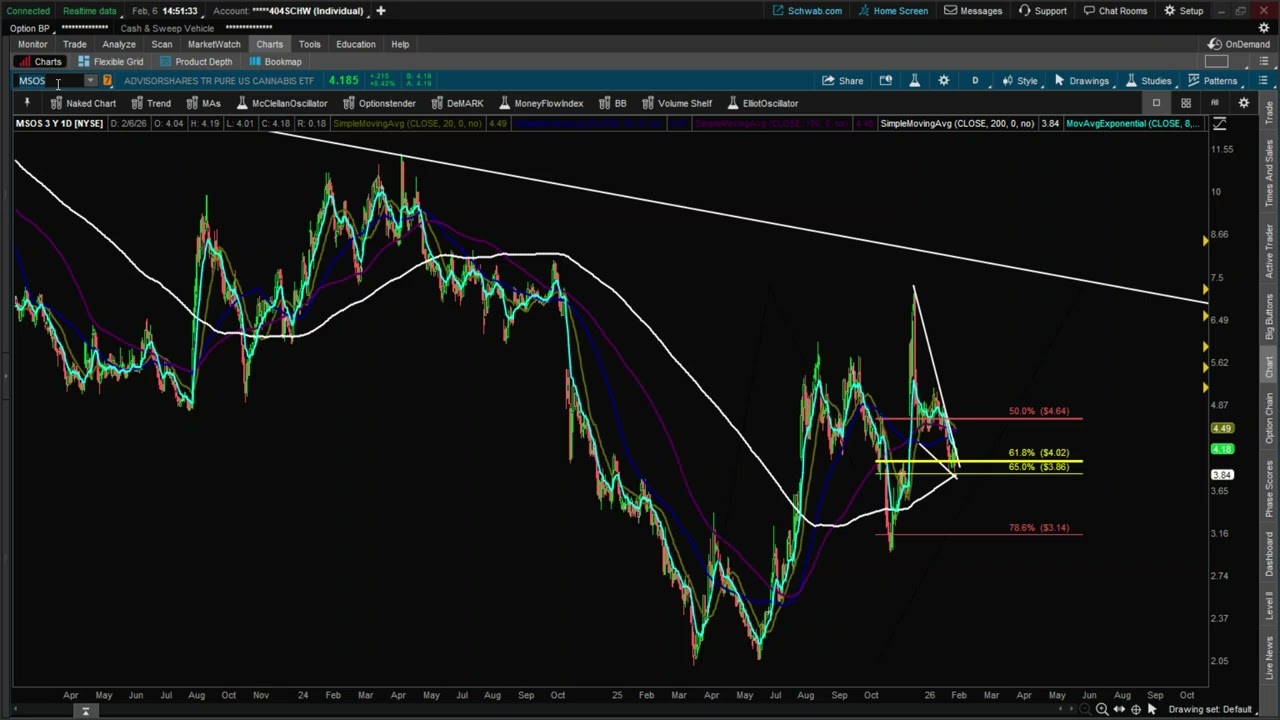Open the MarketWatch tab
The width and height of the screenshot is (1280, 720).
click(214, 44)
